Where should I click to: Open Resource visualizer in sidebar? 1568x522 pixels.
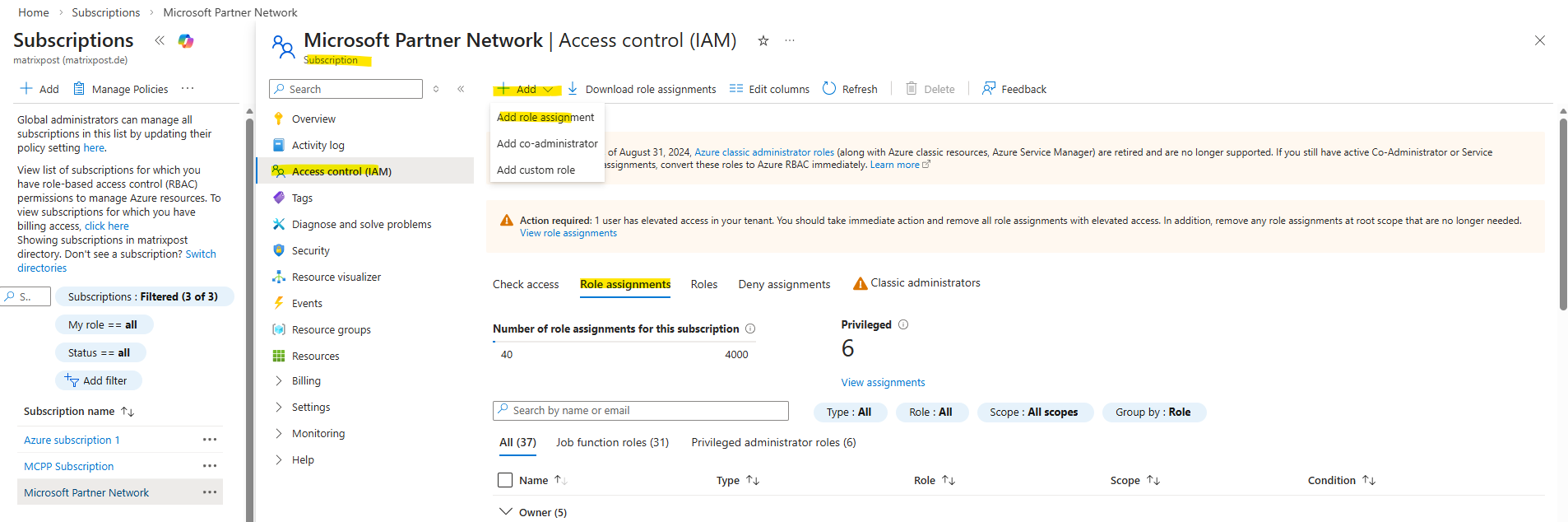click(336, 277)
